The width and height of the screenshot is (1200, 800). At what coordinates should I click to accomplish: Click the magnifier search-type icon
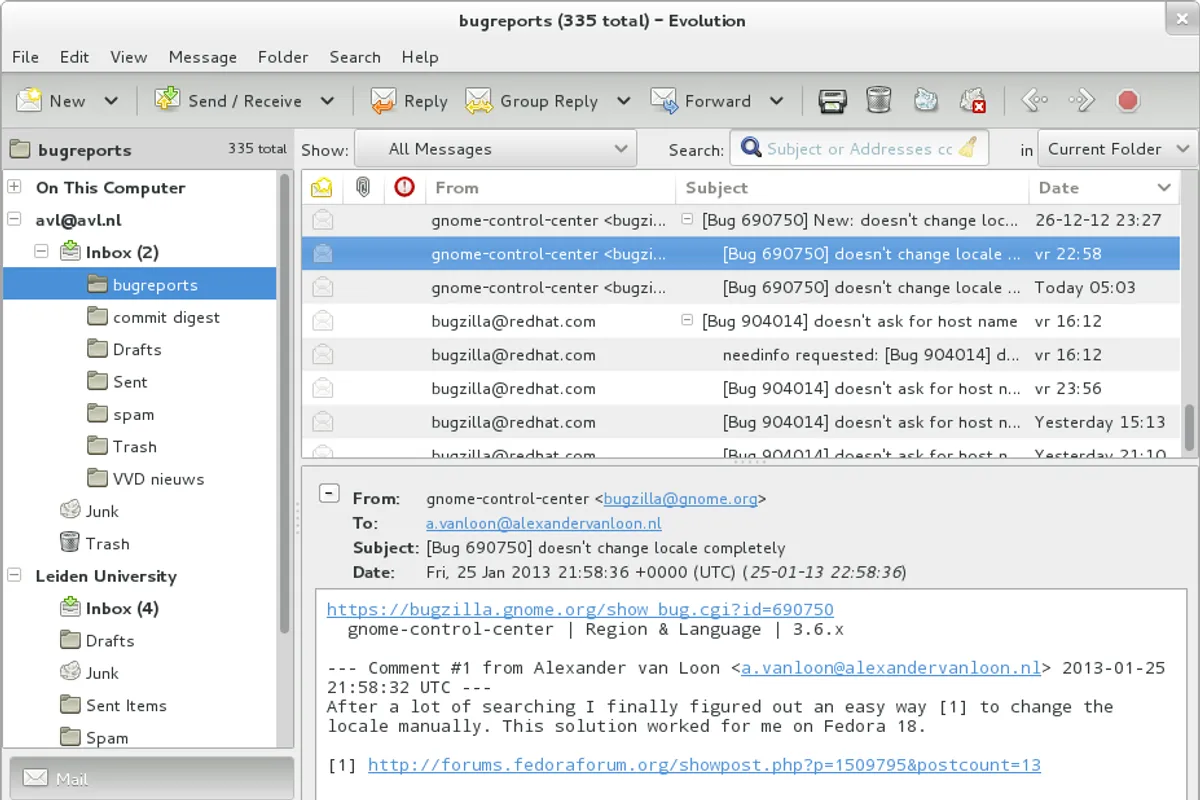[x=750, y=148]
